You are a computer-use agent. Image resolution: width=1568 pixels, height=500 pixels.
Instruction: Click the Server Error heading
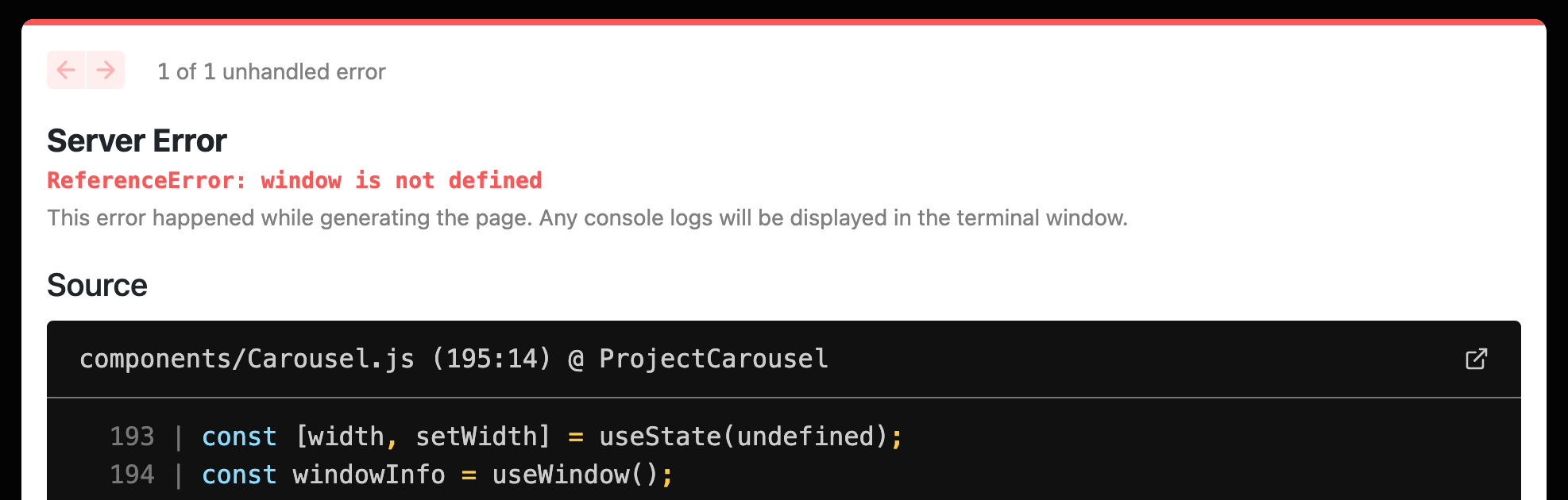[x=137, y=140]
